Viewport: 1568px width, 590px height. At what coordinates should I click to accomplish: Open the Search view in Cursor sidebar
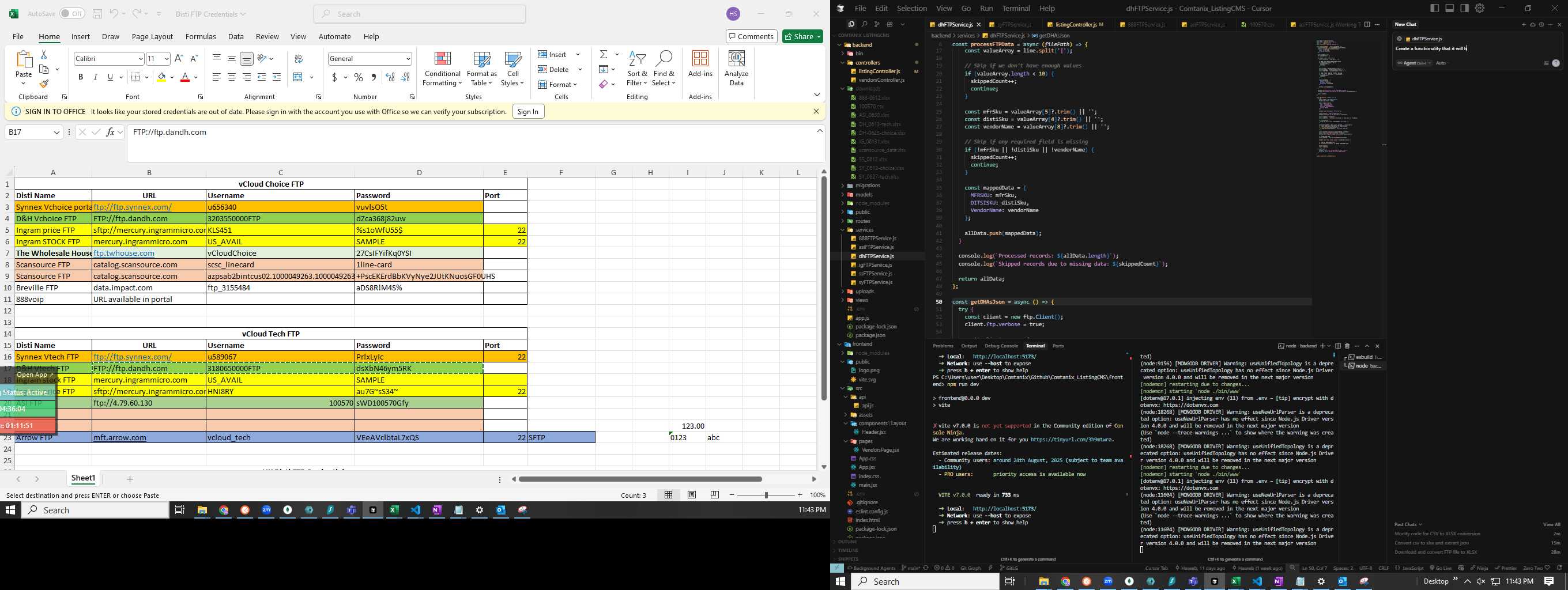click(x=864, y=24)
